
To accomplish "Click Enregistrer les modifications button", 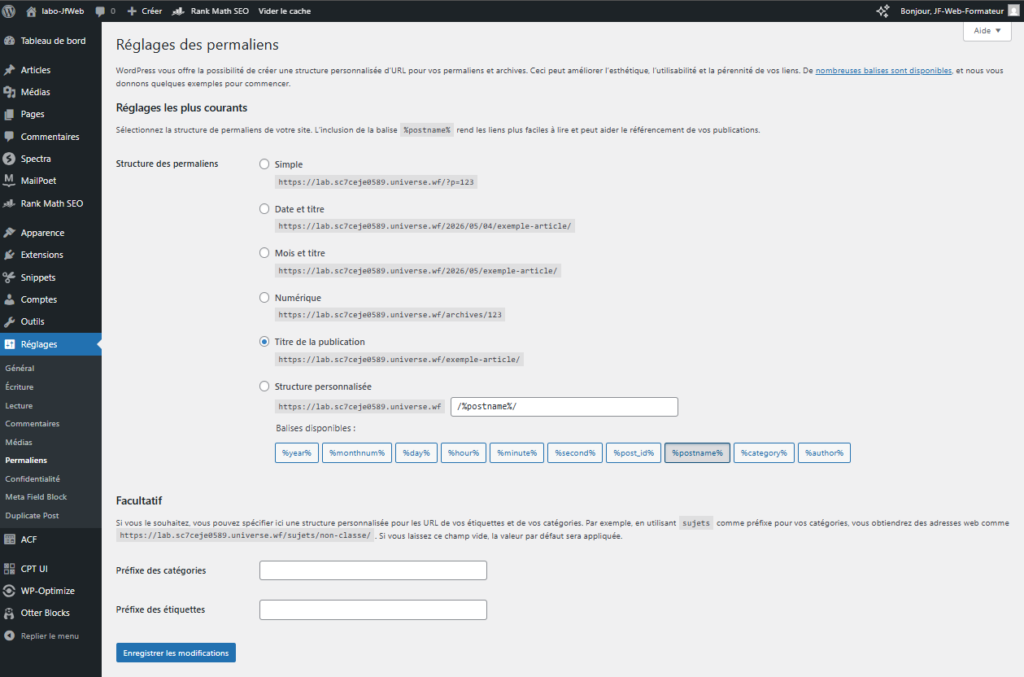I will 176,653.
